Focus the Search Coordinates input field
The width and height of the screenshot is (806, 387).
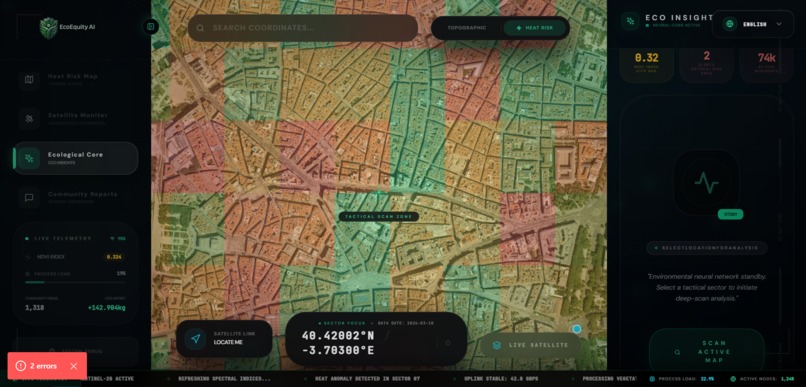pyautogui.click(x=303, y=28)
